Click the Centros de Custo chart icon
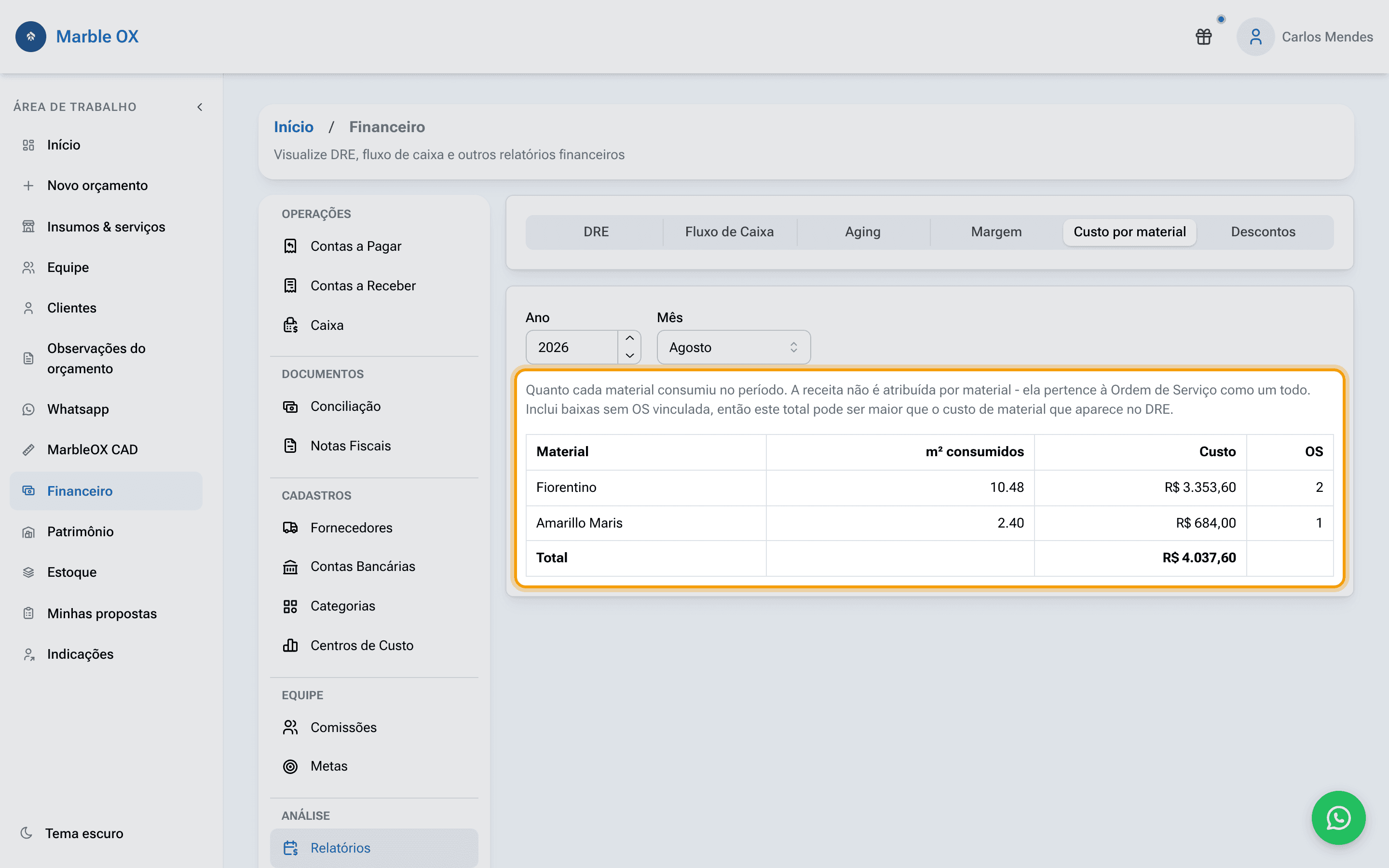Screen dimensions: 1389x868 pos(290,646)
